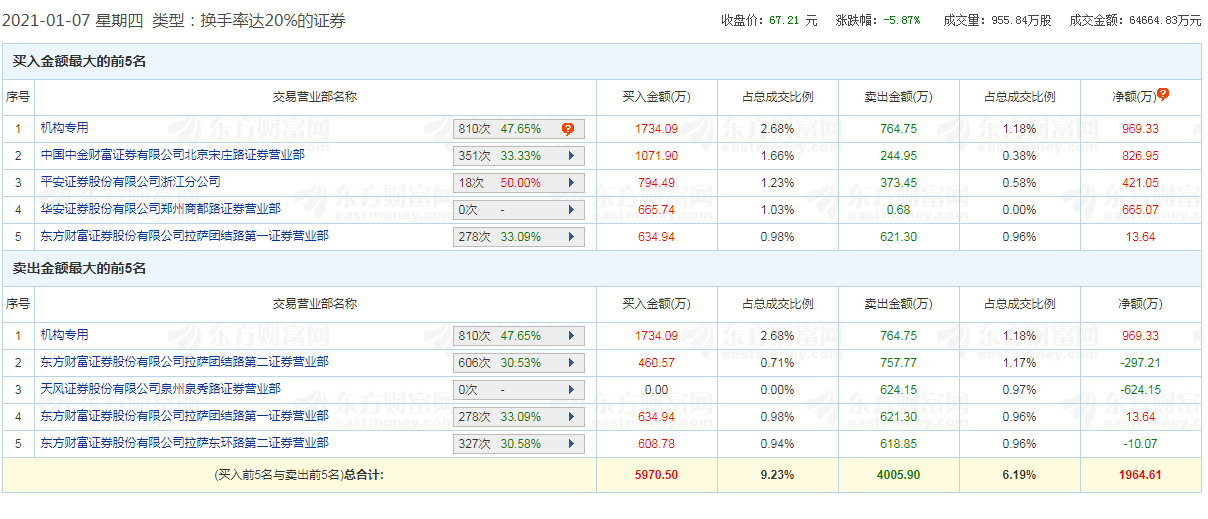Screen dimensions: 1208x519
Task: Expand the arrow in the 拉萨团结路第二证券营业部 row
Action: tap(571, 363)
